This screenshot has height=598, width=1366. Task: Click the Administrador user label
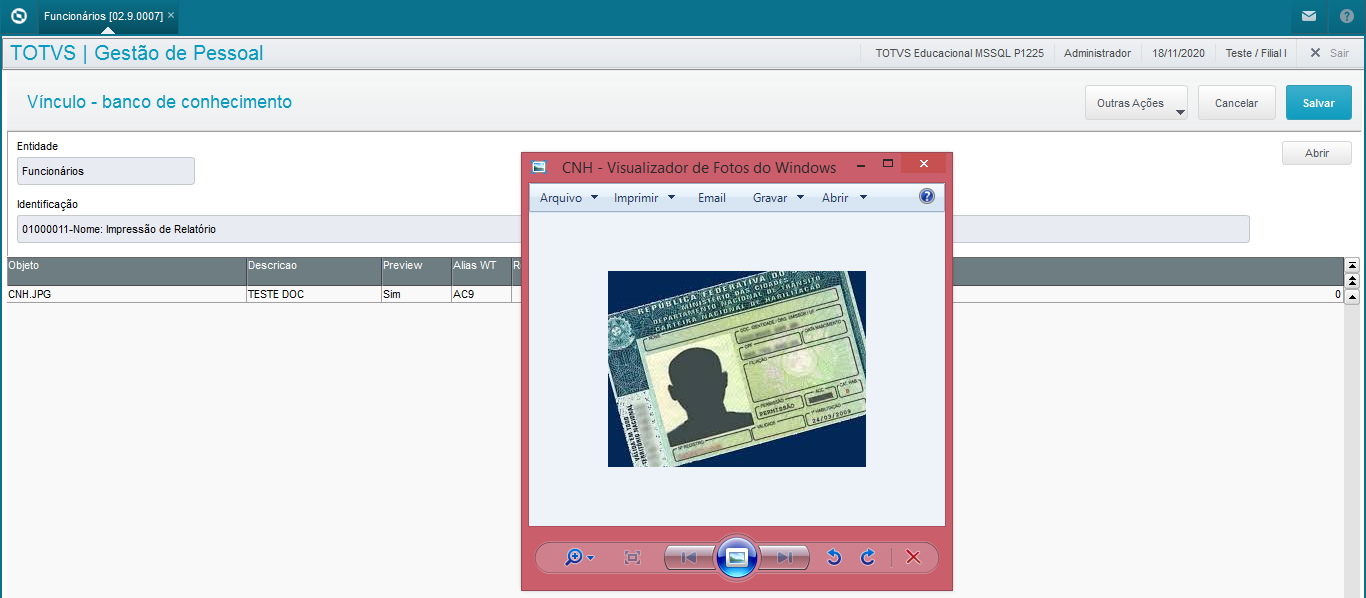tap(1097, 53)
